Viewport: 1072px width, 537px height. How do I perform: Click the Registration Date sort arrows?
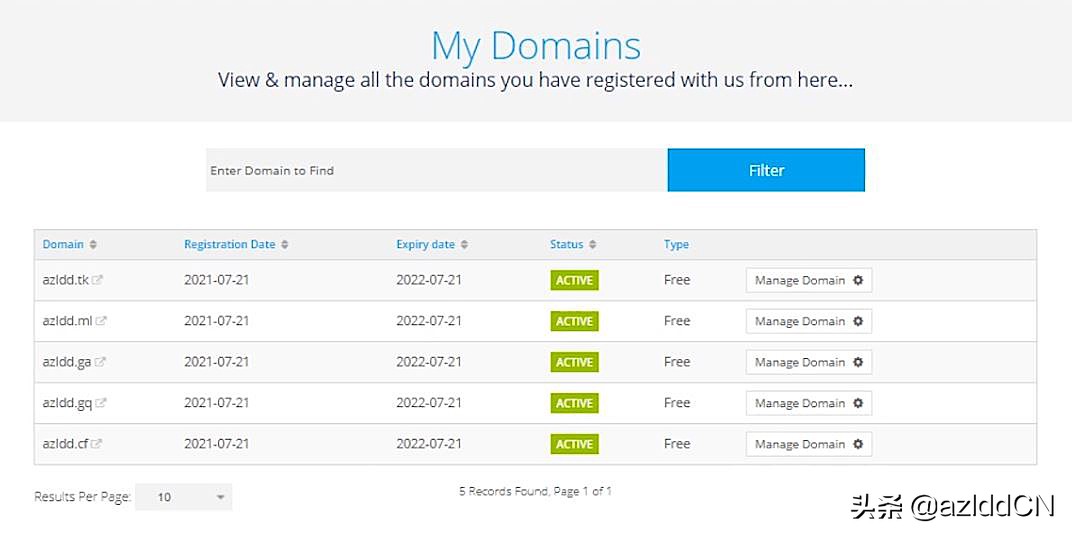coord(285,244)
